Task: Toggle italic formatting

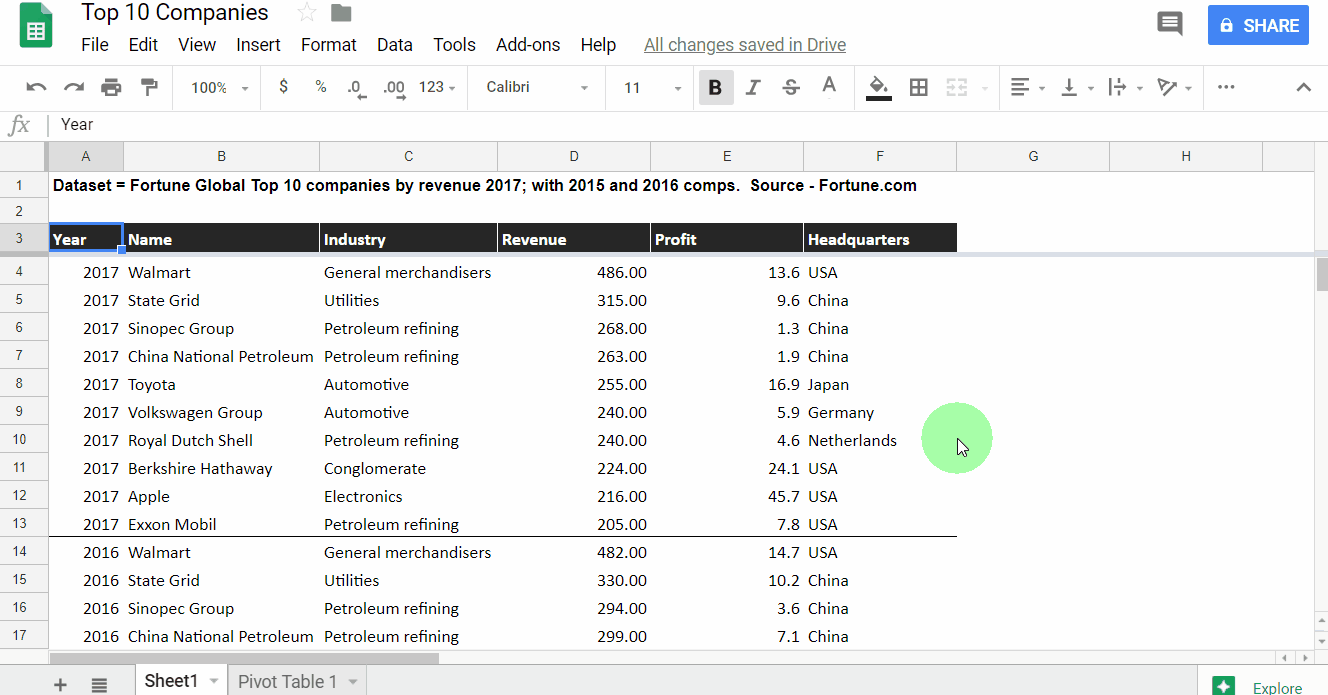Action: click(x=753, y=88)
